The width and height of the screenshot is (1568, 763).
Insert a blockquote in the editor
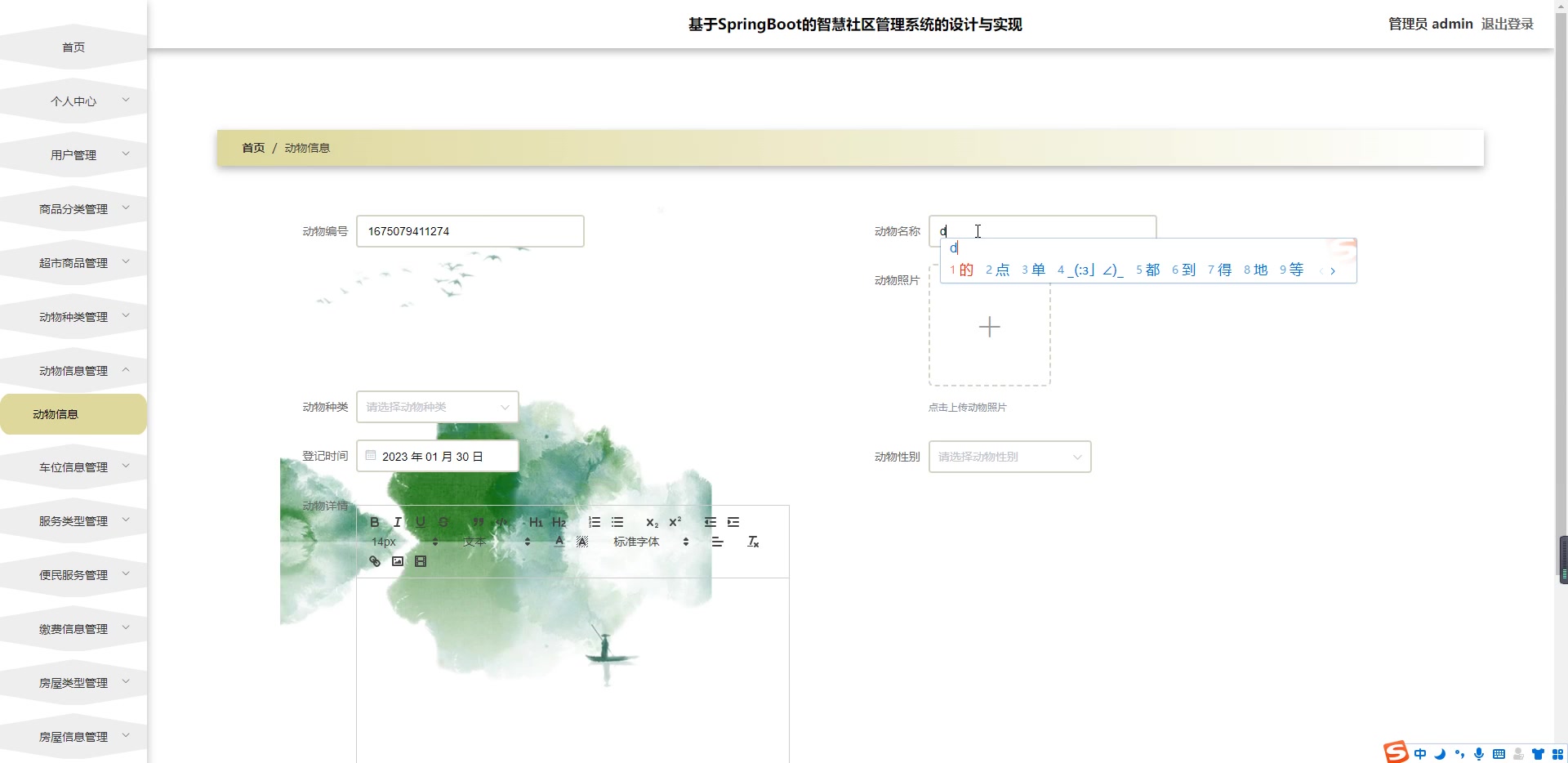[x=479, y=522]
